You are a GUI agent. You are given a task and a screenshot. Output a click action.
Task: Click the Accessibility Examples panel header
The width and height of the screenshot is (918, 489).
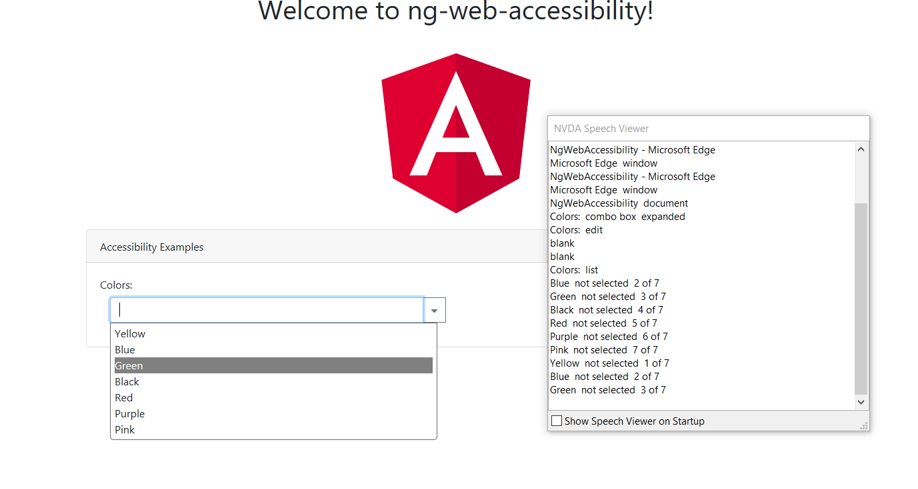(x=316, y=247)
